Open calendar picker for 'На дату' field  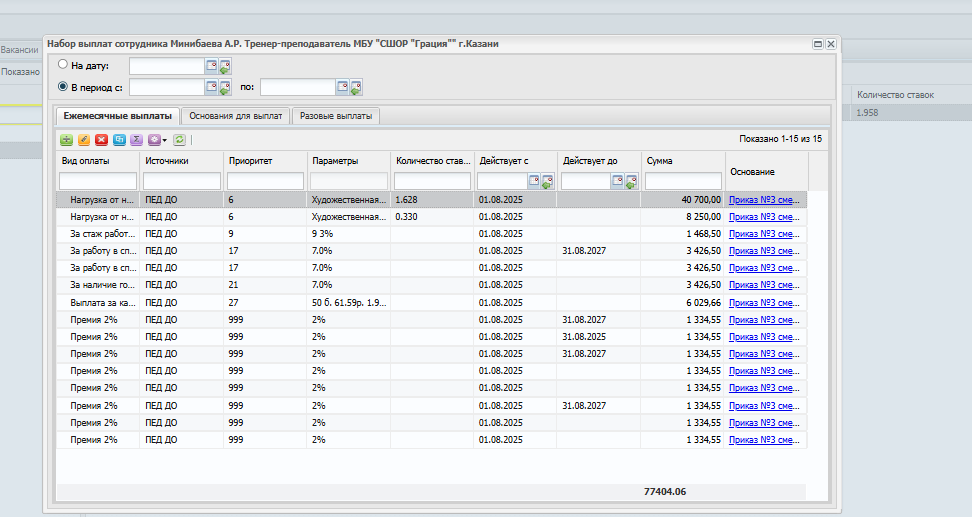pyautogui.click(x=211, y=66)
